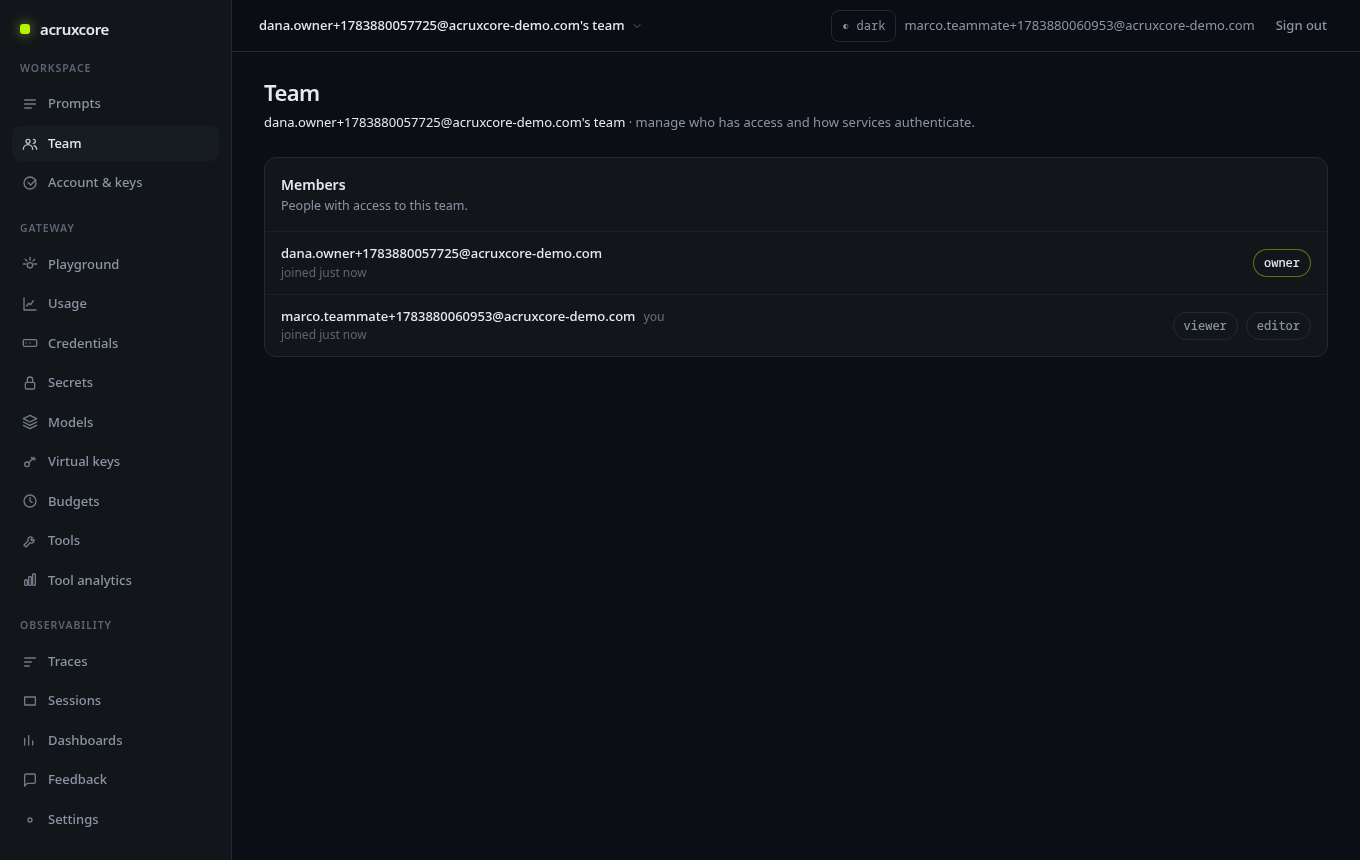
Task: Open Prompts in the sidebar
Action: 116,104
